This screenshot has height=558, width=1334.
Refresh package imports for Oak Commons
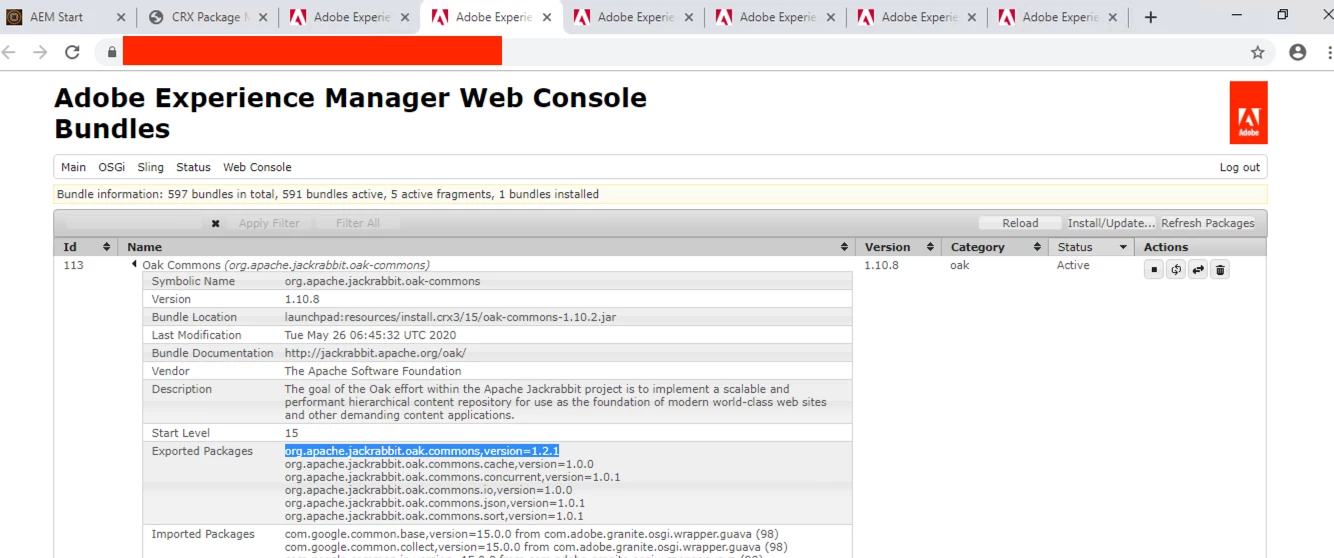coord(1176,269)
